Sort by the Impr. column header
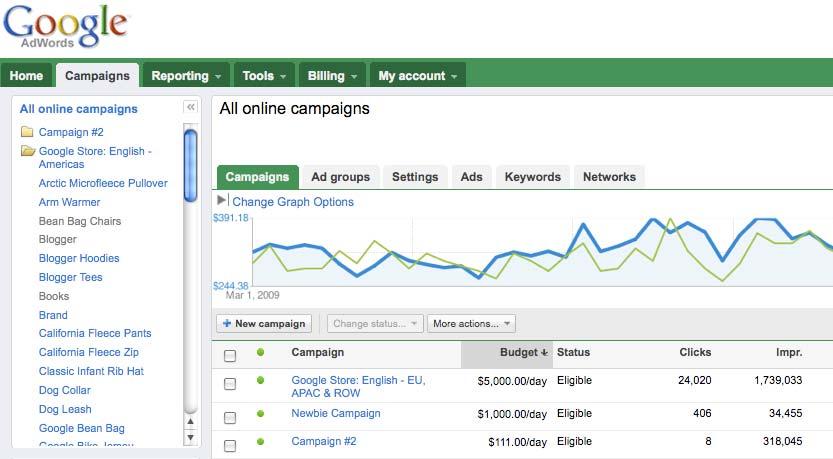Viewport: 833px width, 459px height. click(x=789, y=352)
